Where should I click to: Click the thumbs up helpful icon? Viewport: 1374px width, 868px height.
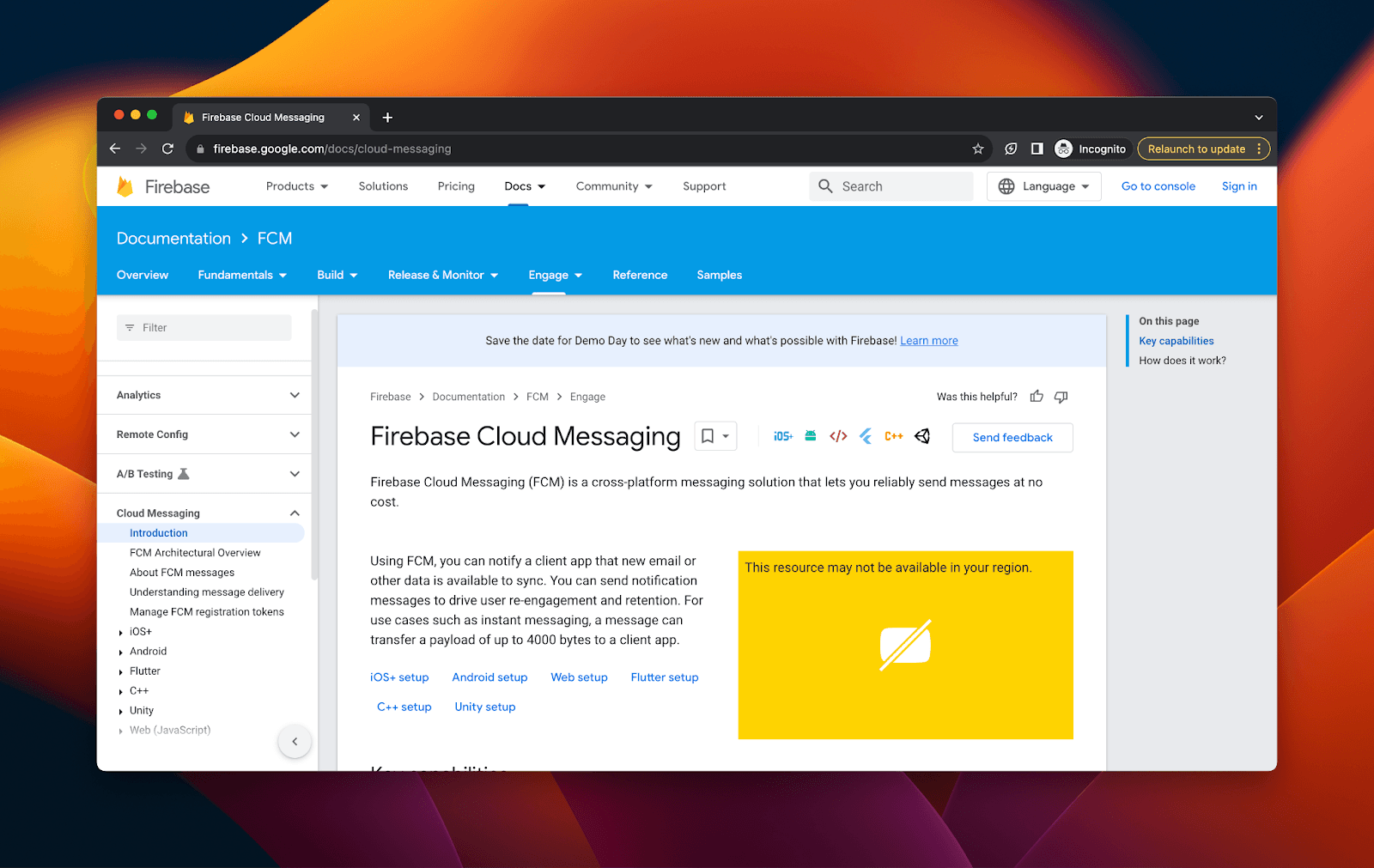(1037, 397)
